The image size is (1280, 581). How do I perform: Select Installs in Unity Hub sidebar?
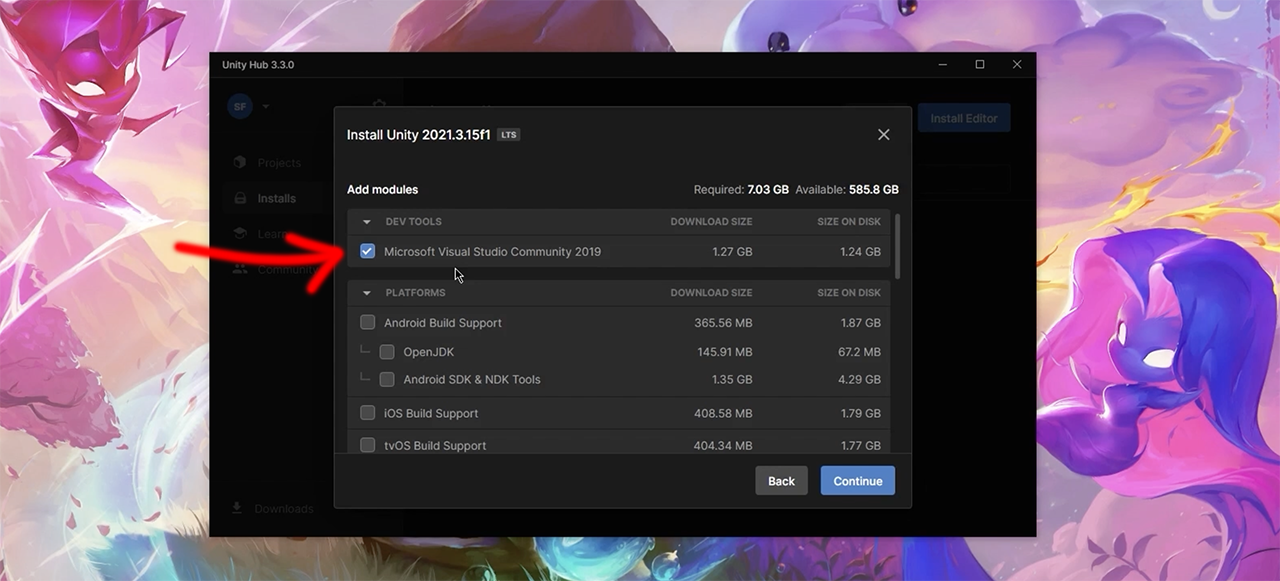click(276, 198)
